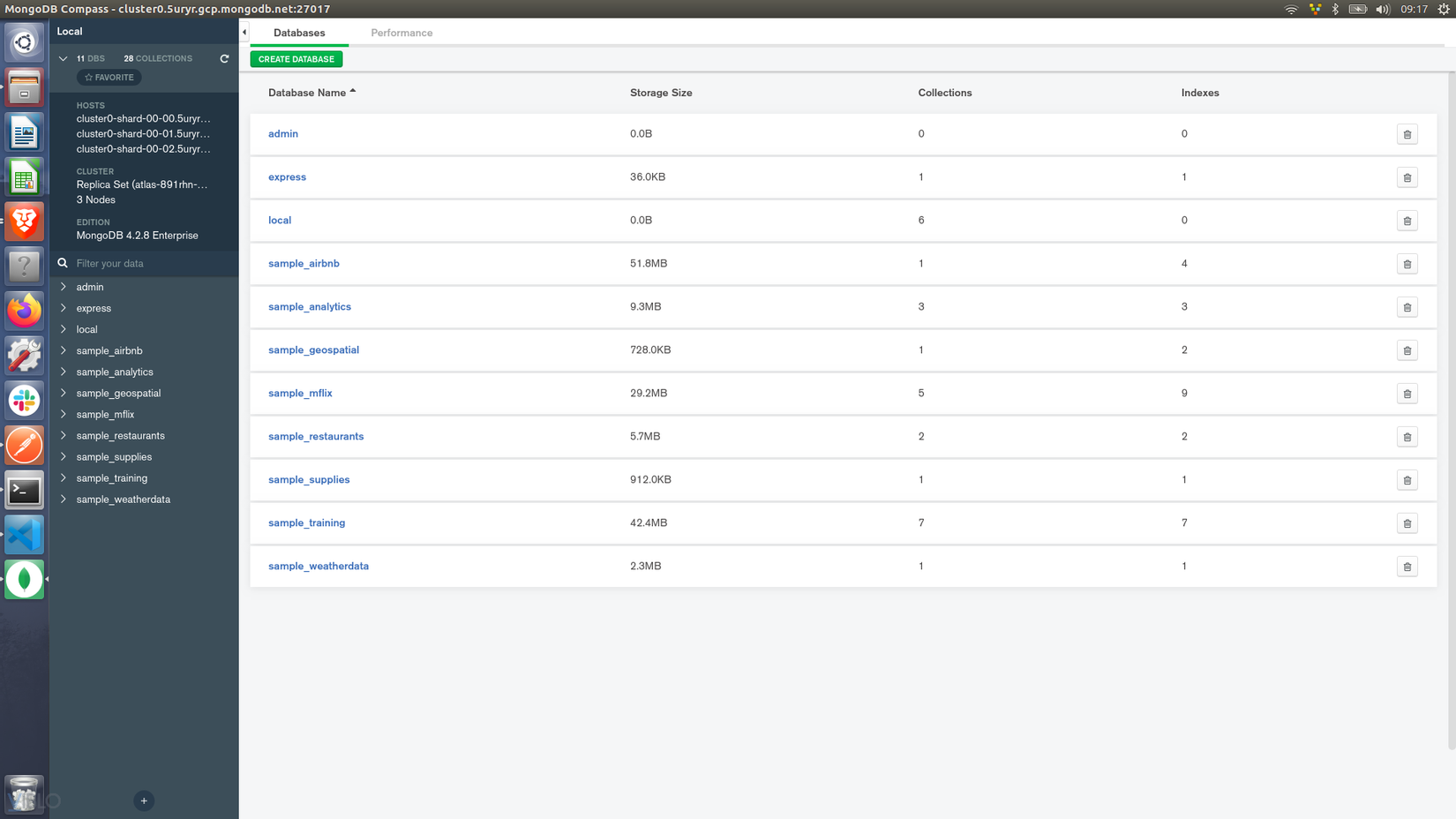Switch to the Performance tab

point(402,33)
